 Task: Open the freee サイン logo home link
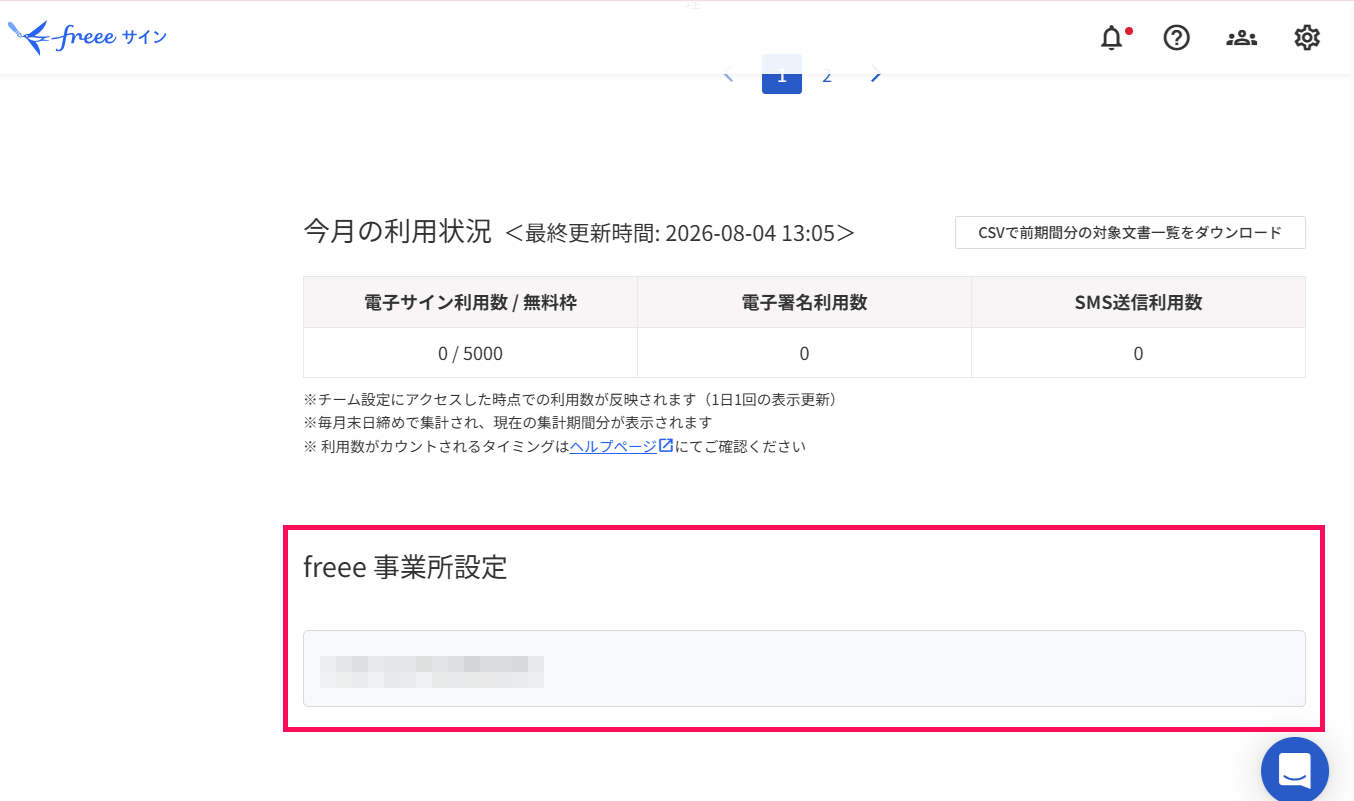coord(87,37)
